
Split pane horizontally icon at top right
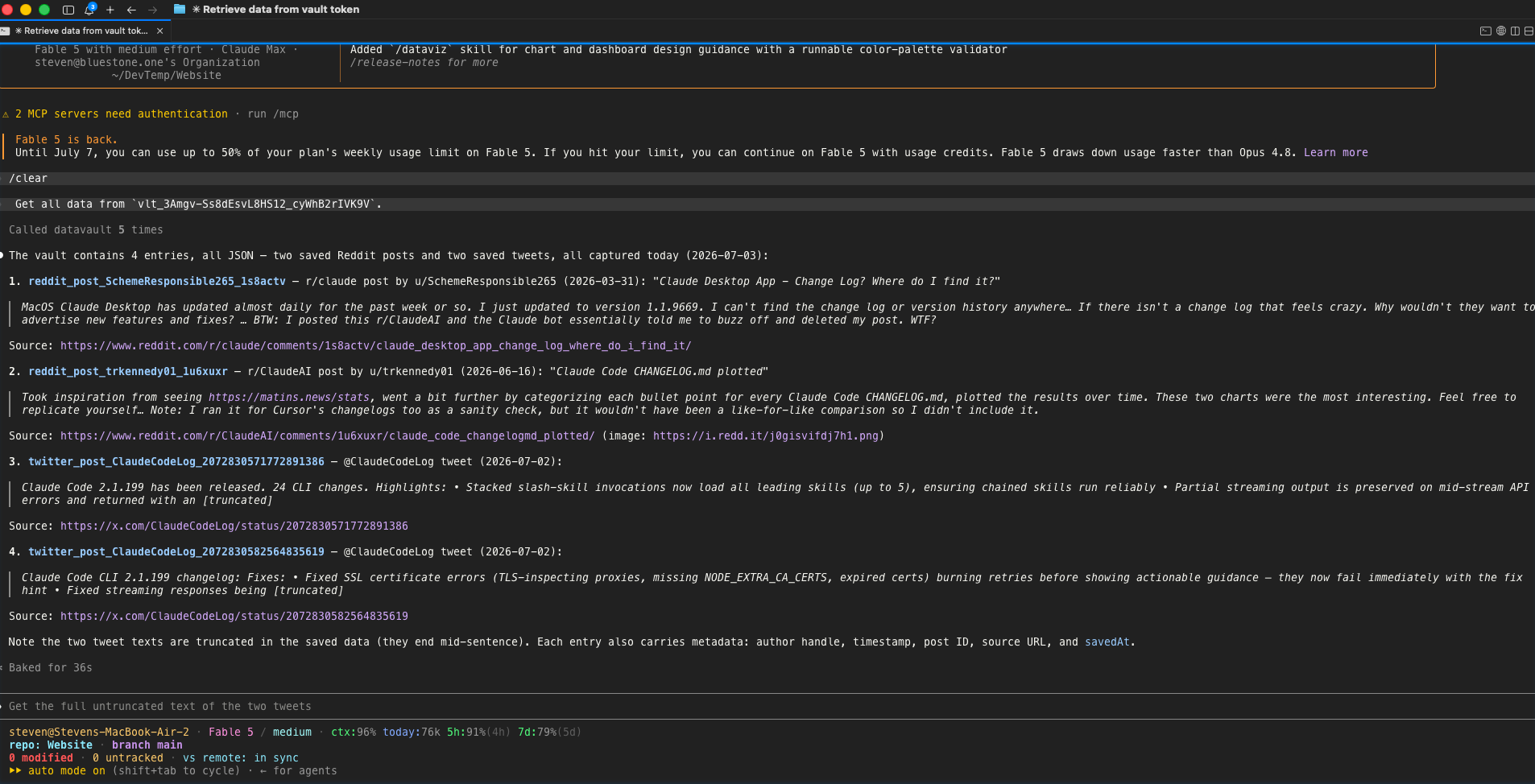[x=1529, y=31]
